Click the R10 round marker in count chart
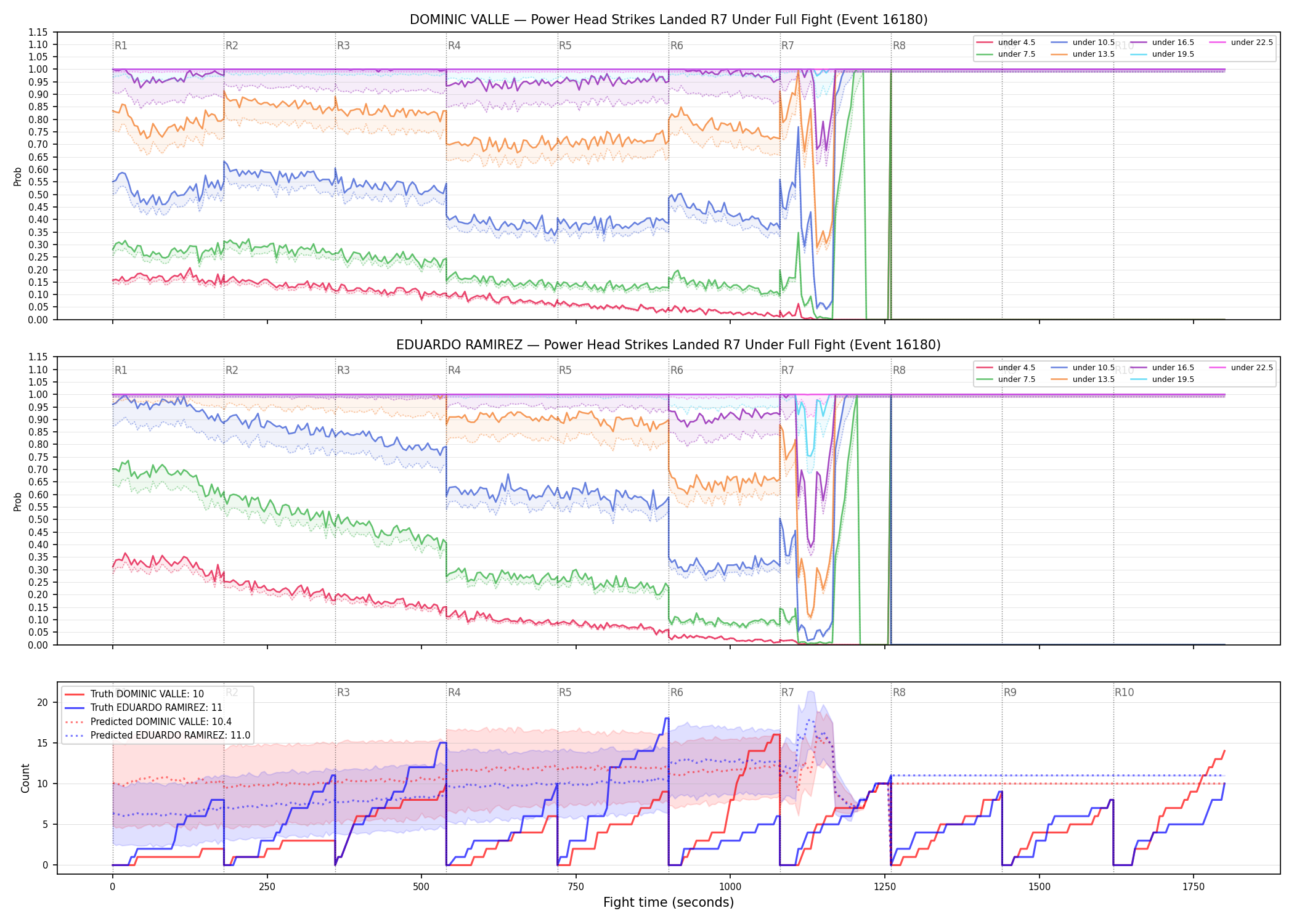This screenshot has height=924, width=1294. [x=1124, y=692]
